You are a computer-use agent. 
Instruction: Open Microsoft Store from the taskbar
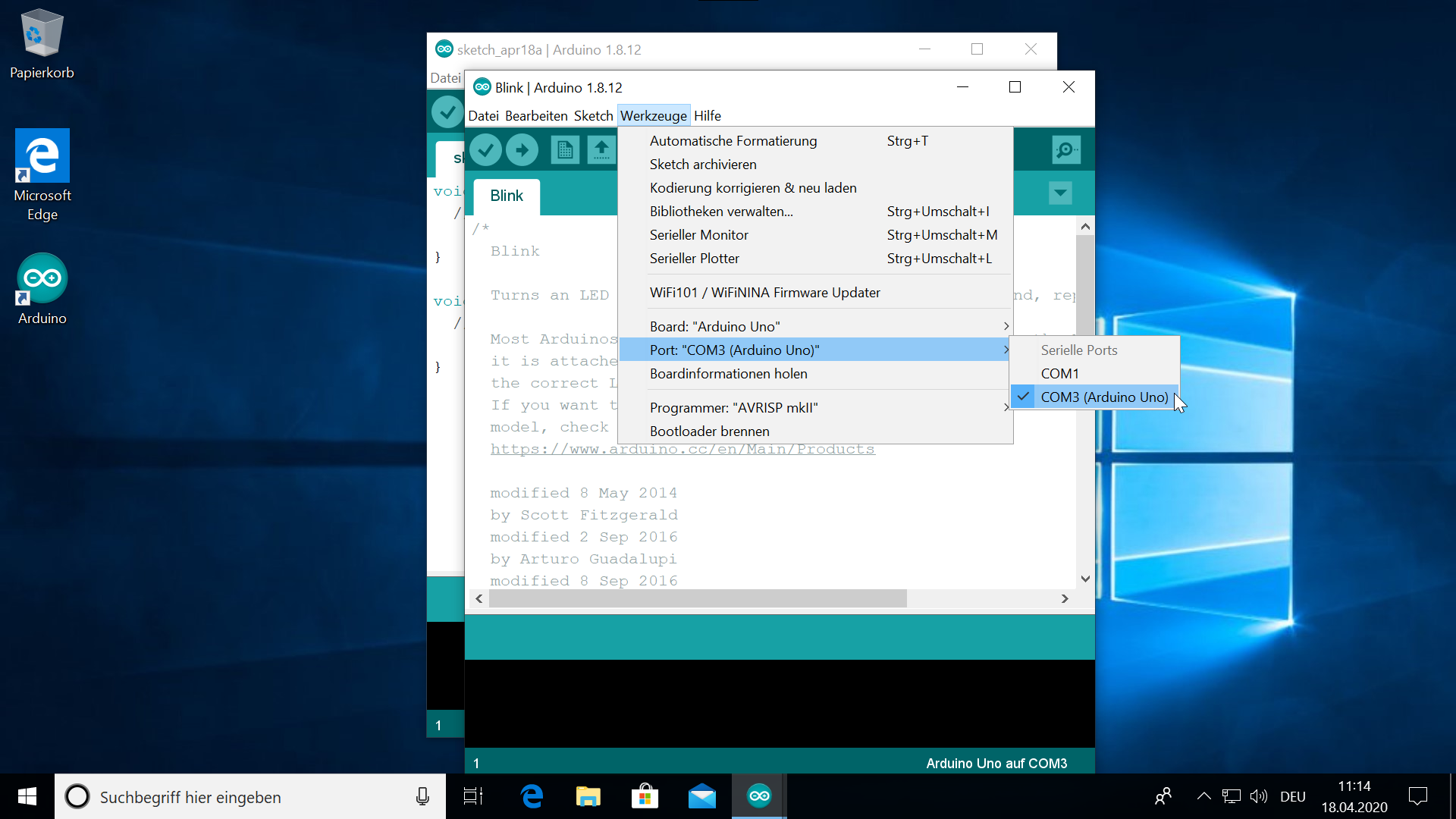click(x=645, y=796)
